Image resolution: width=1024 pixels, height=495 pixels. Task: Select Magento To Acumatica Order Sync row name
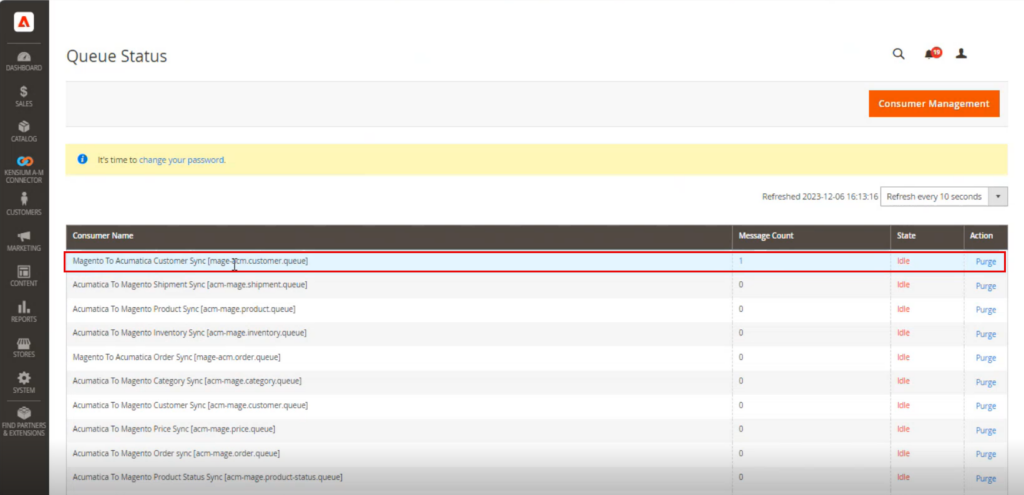coord(176,357)
